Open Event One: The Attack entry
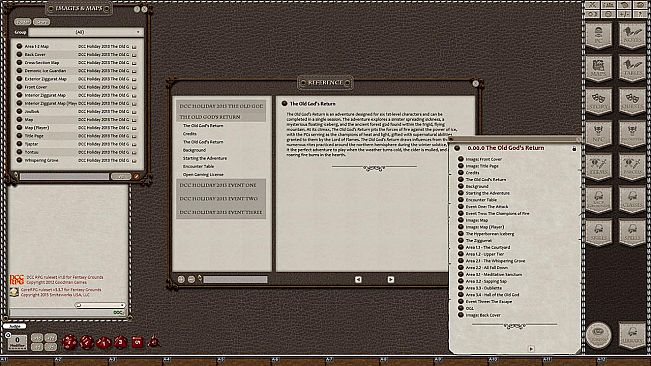 coord(487,206)
